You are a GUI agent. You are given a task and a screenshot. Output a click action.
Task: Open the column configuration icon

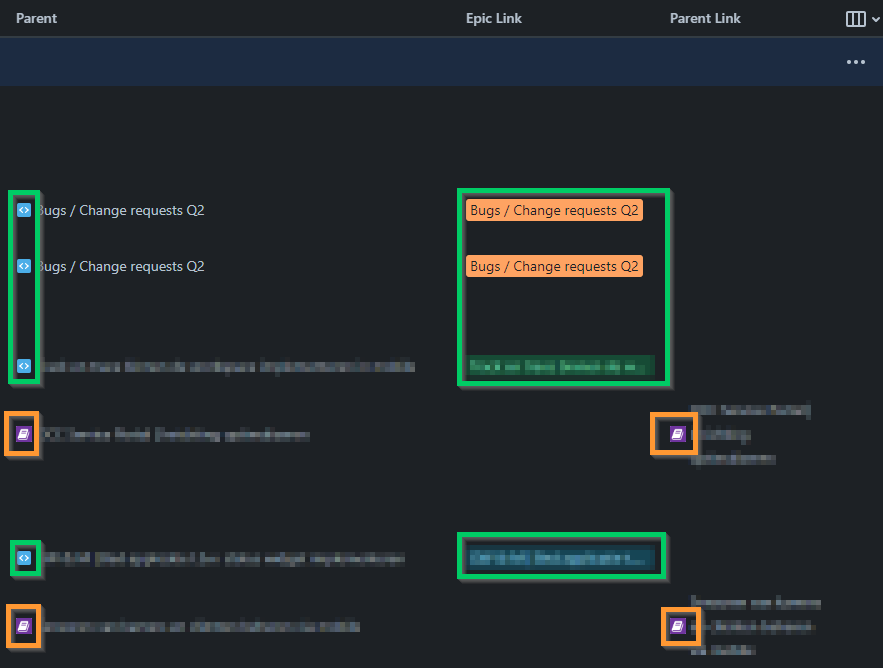tap(855, 19)
